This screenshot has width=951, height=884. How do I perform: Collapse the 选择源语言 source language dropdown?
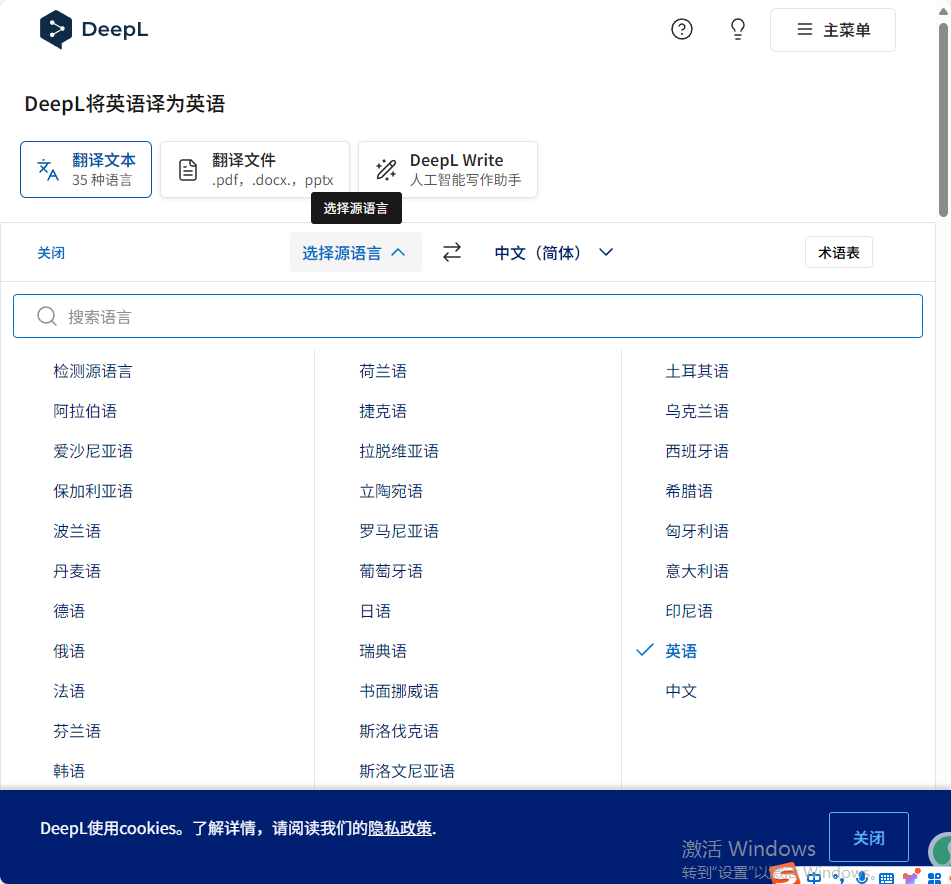coord(355,252)
